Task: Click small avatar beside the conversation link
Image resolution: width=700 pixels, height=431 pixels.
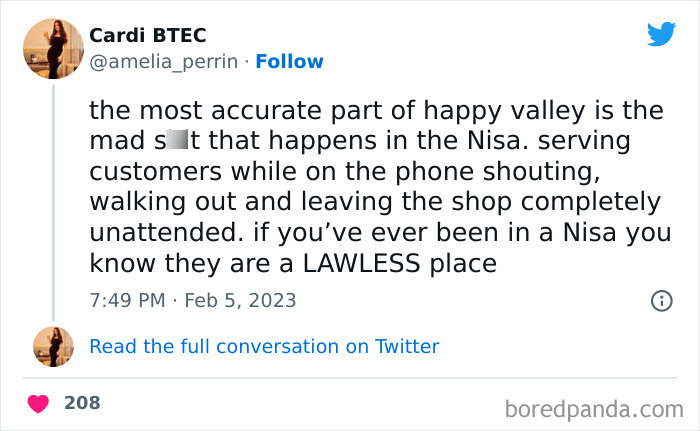Action: (53, 347)
